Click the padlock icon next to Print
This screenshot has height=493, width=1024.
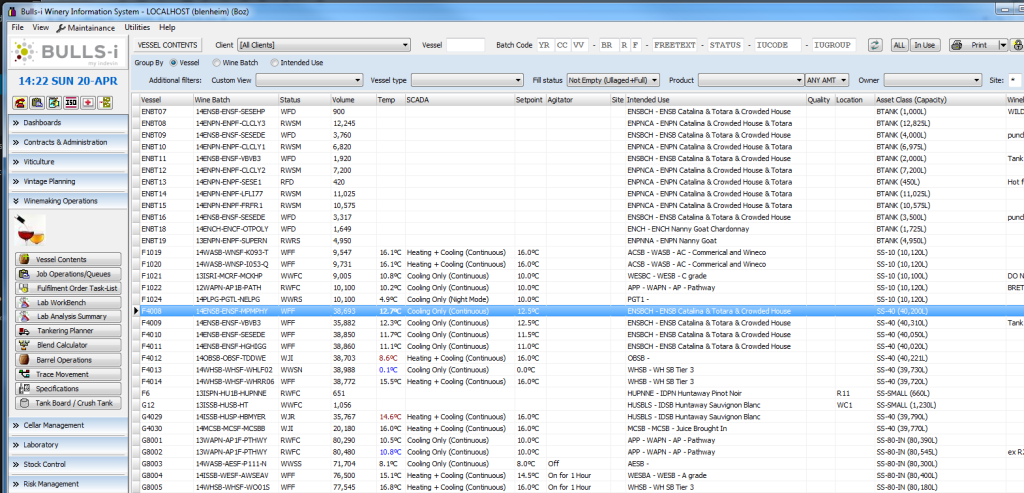pos(1017,45)
